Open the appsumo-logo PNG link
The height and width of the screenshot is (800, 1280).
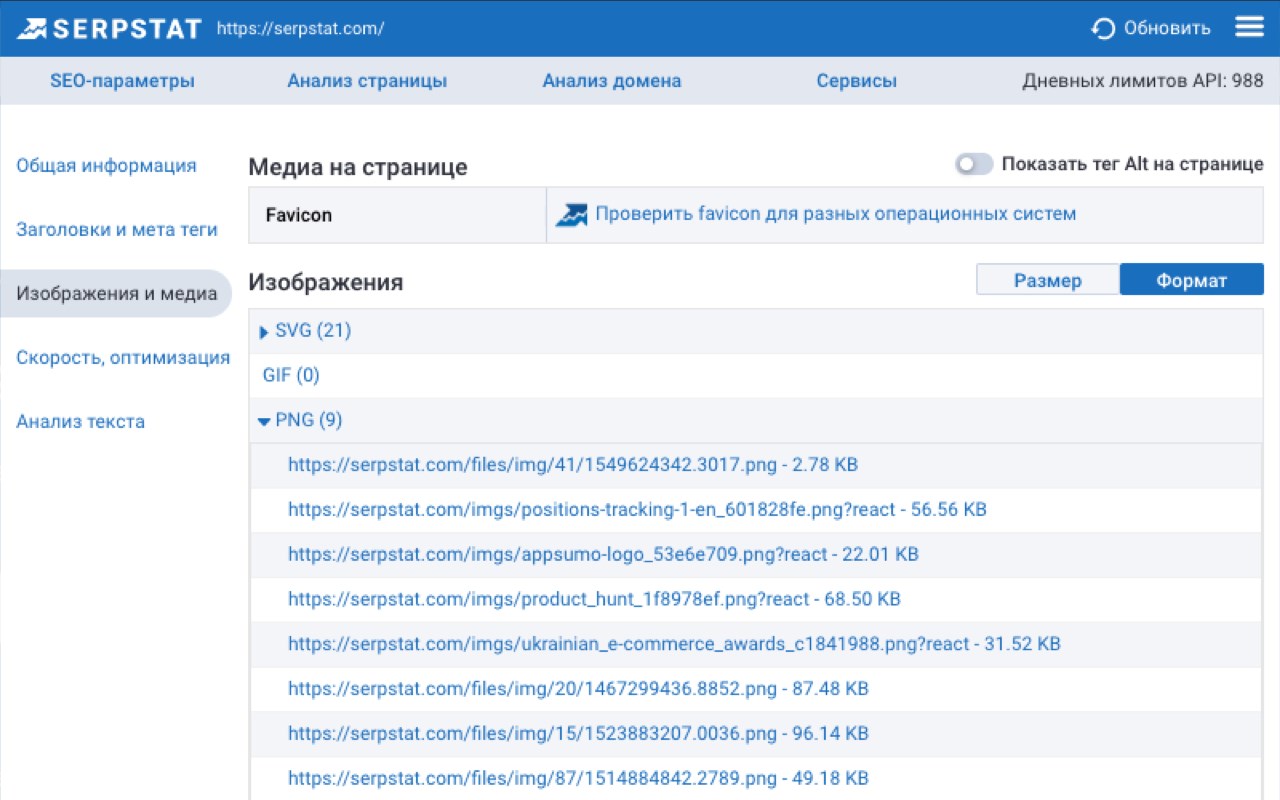pyautogui.click(x=603, y=554)
